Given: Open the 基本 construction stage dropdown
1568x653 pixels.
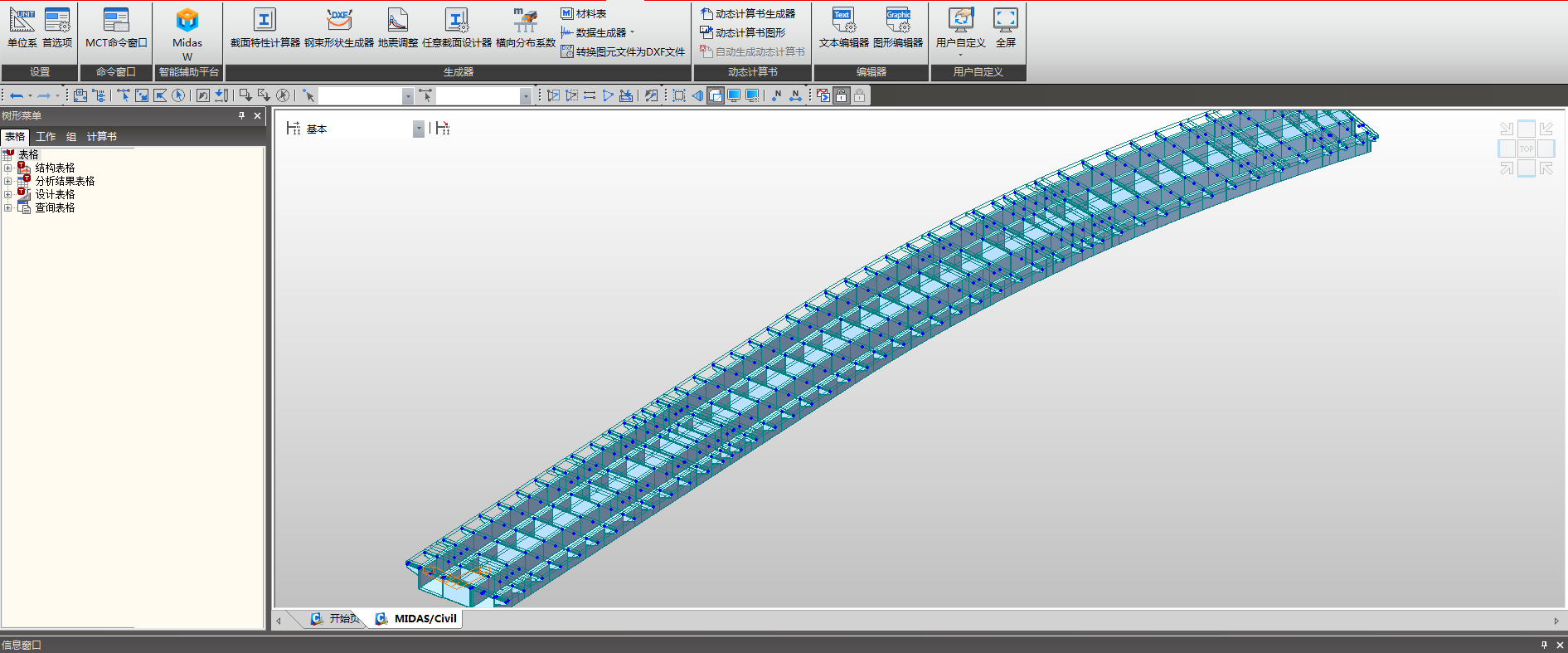Looking at the screenshot, I should (x=419, y=129).
